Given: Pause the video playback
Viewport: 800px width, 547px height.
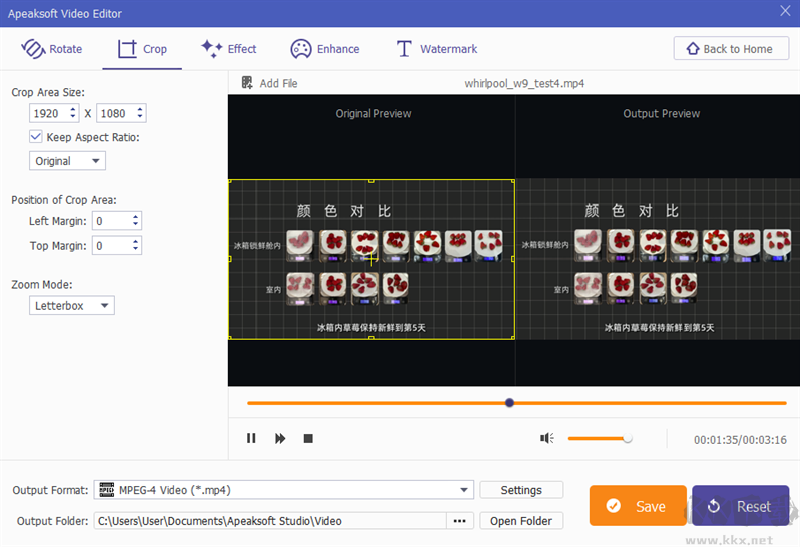Looking at the screenshot, I should [251, 438].
